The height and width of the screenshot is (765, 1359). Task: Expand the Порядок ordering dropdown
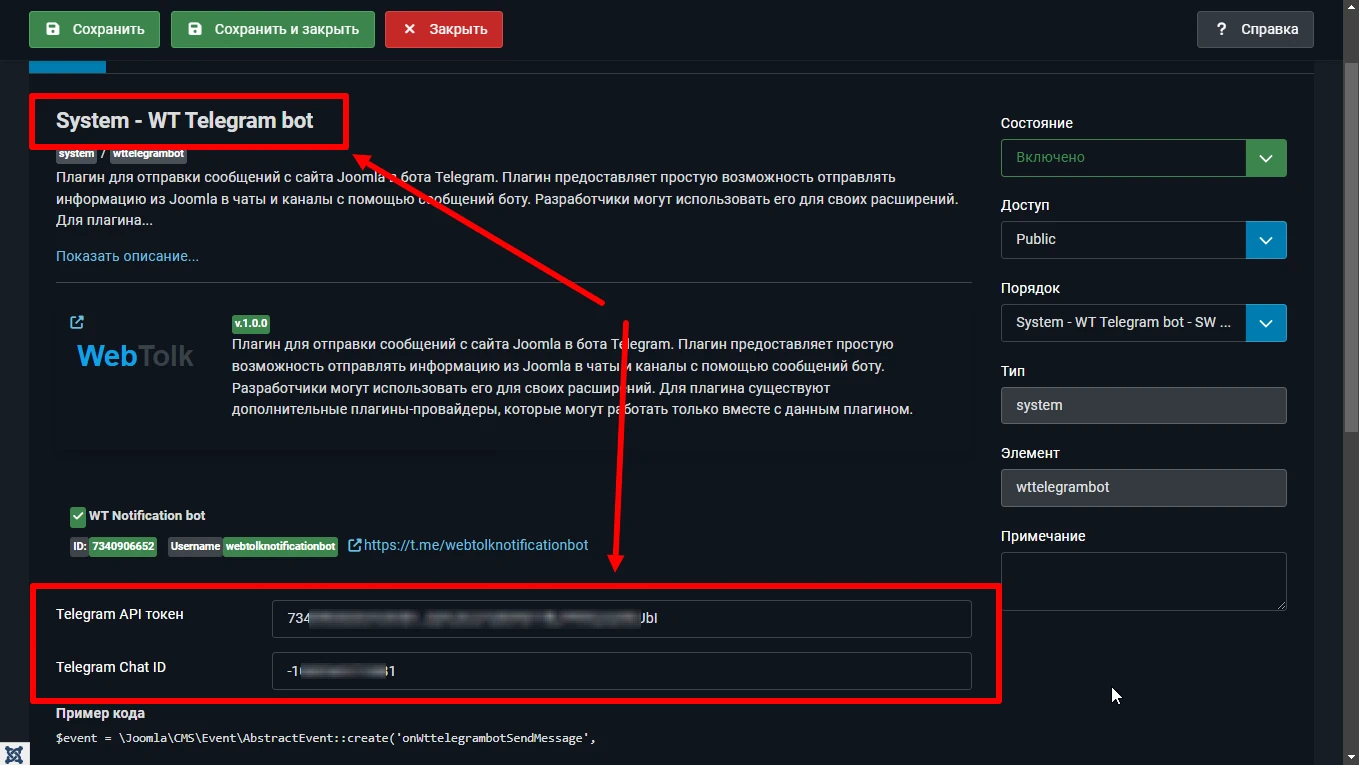coord(1265,322)
